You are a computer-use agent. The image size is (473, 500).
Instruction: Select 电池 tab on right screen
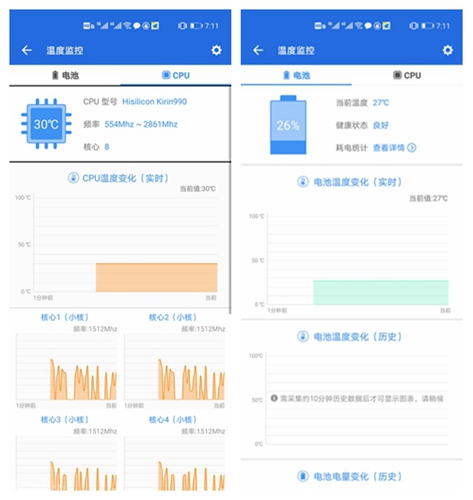point(296,75)
